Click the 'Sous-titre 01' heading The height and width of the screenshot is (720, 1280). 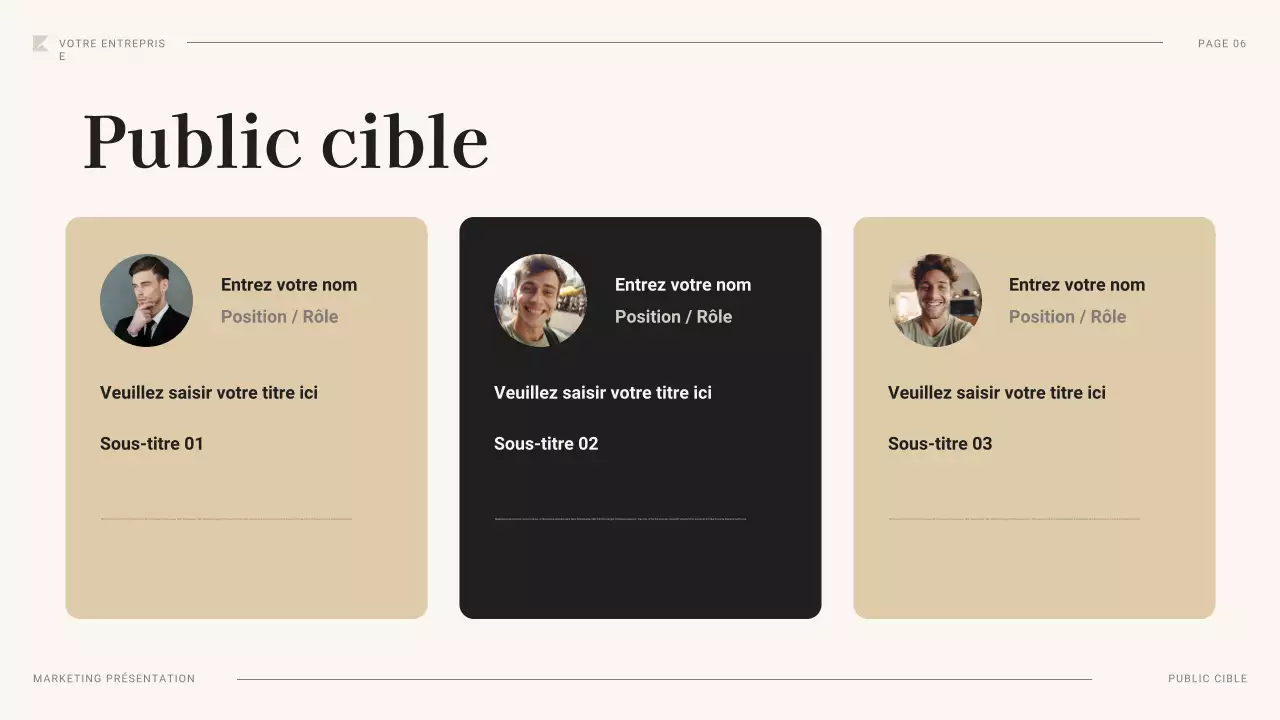[x=152, y=444]
